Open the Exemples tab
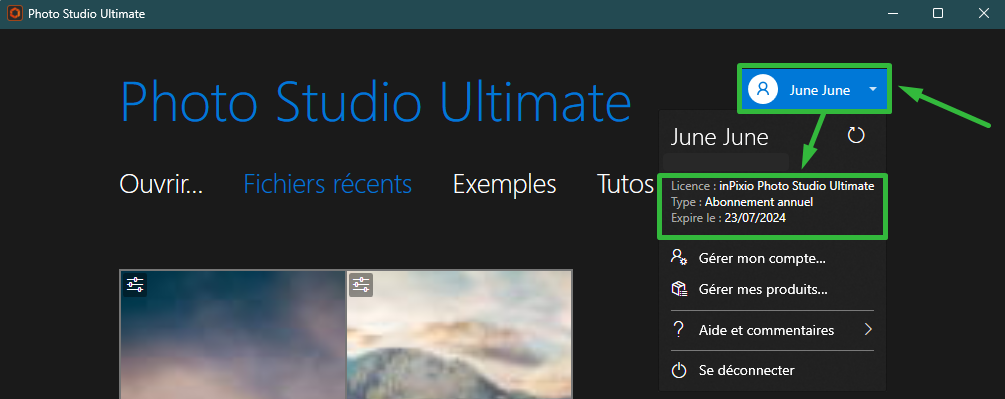1005x399 pixels. [x=504, y=184]
